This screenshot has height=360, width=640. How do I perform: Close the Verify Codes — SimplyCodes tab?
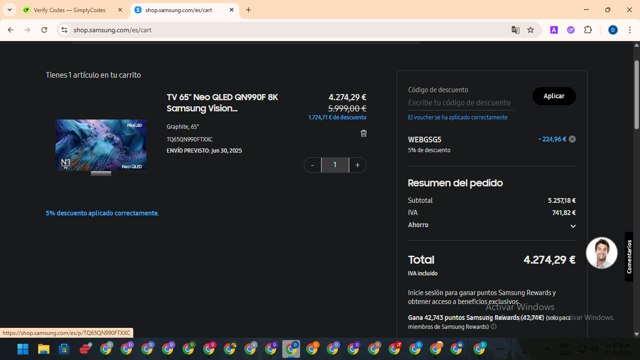120,10
